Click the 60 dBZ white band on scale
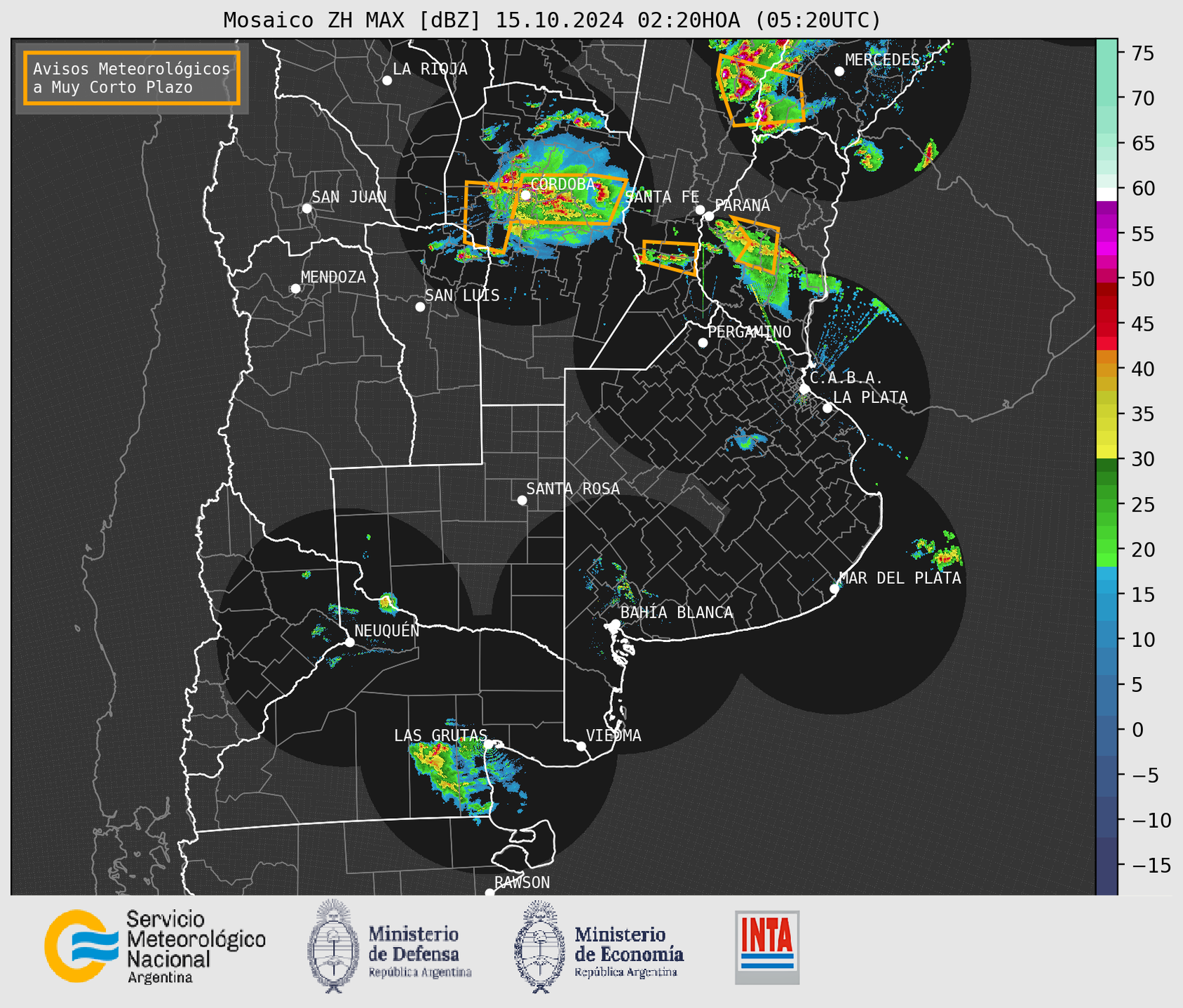This screenshot has height=1008, width=1183. click(x=1107, y=193)
